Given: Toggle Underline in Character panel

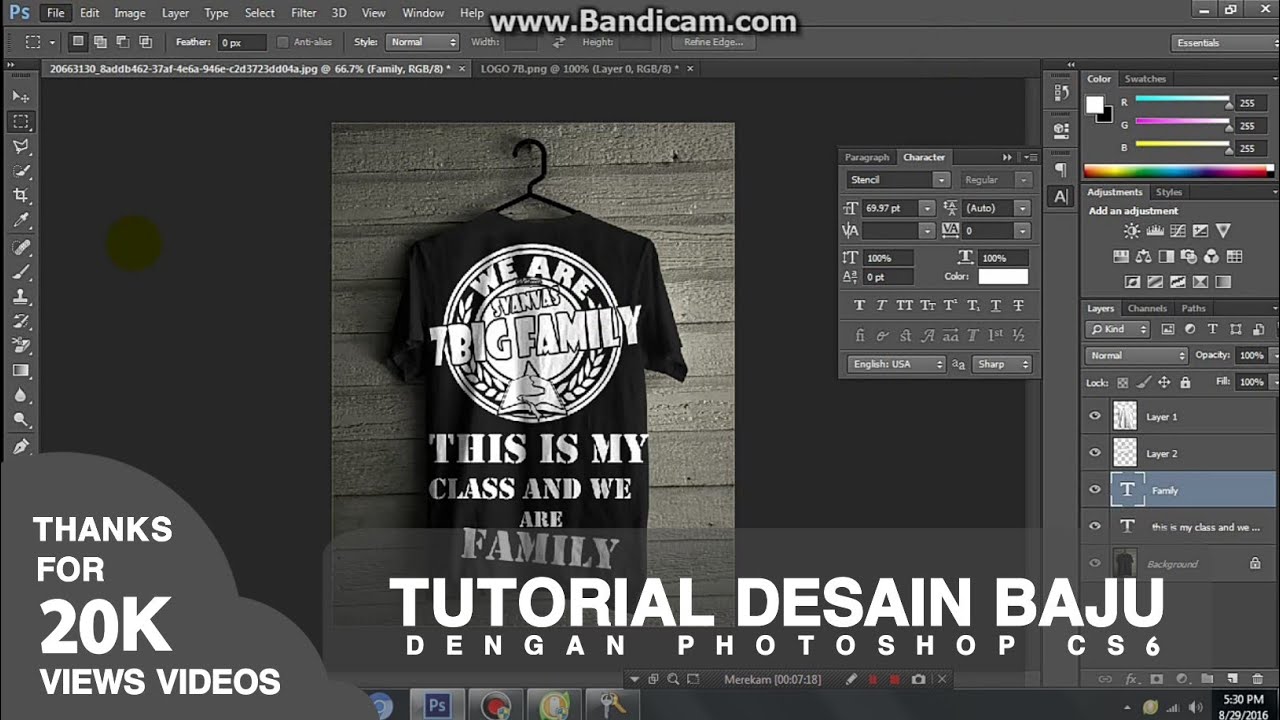Looking at the screenshot, I should click(996, 306).
